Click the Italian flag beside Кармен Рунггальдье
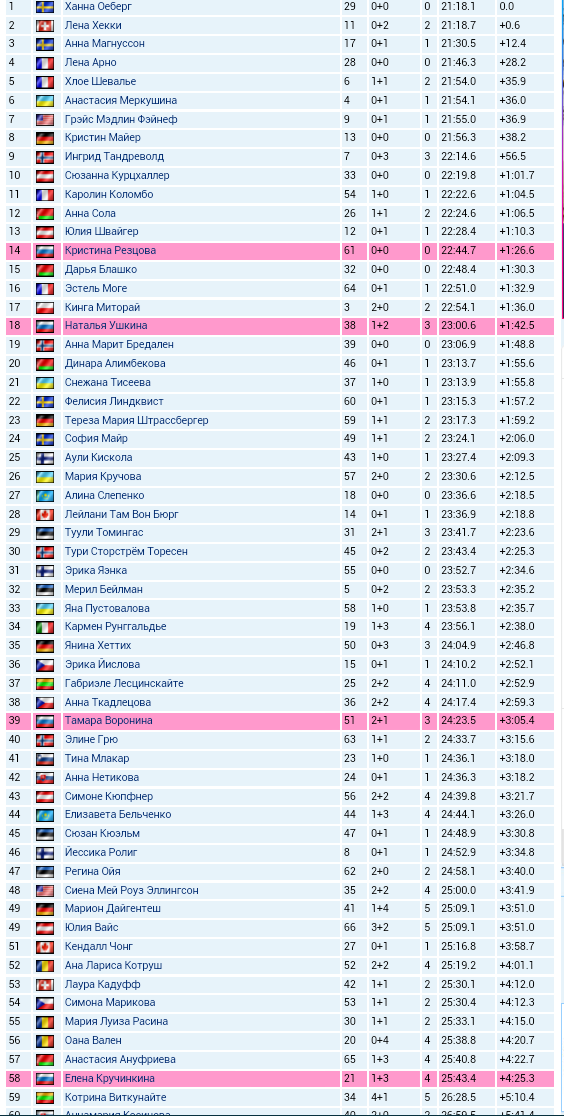The image size is (564, 1116). point(45,626)
